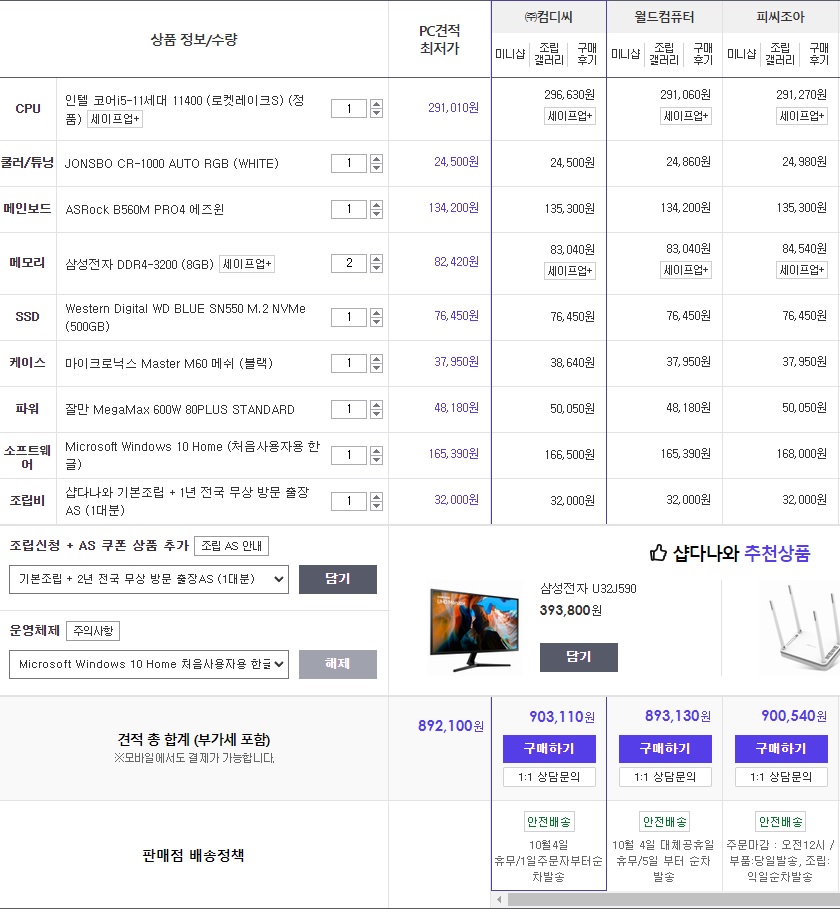This screenshot has width=840, height=916.
Task: Click 구매하기 under 900,540원 total
Action: (781, 749)
